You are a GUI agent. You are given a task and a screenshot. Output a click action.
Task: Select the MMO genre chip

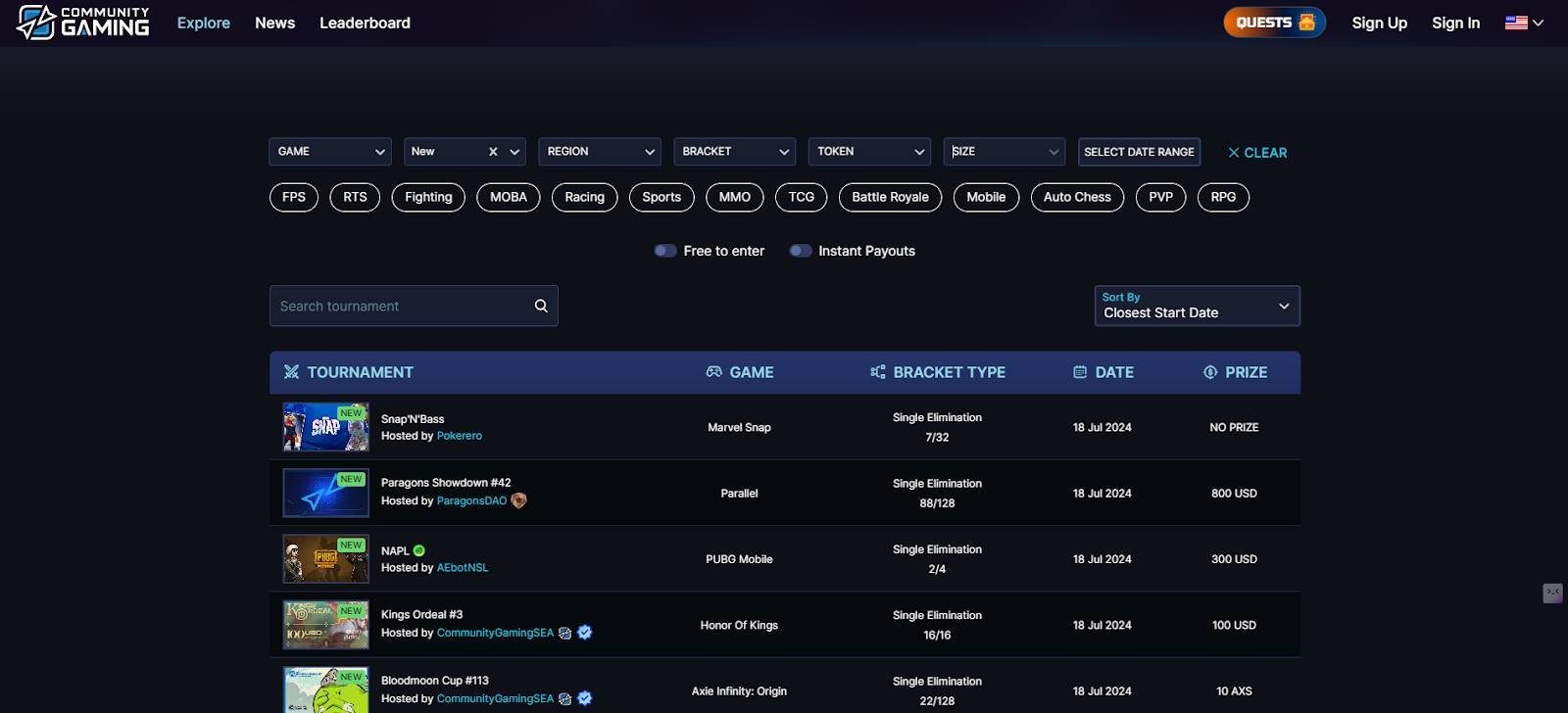point(735,197)
